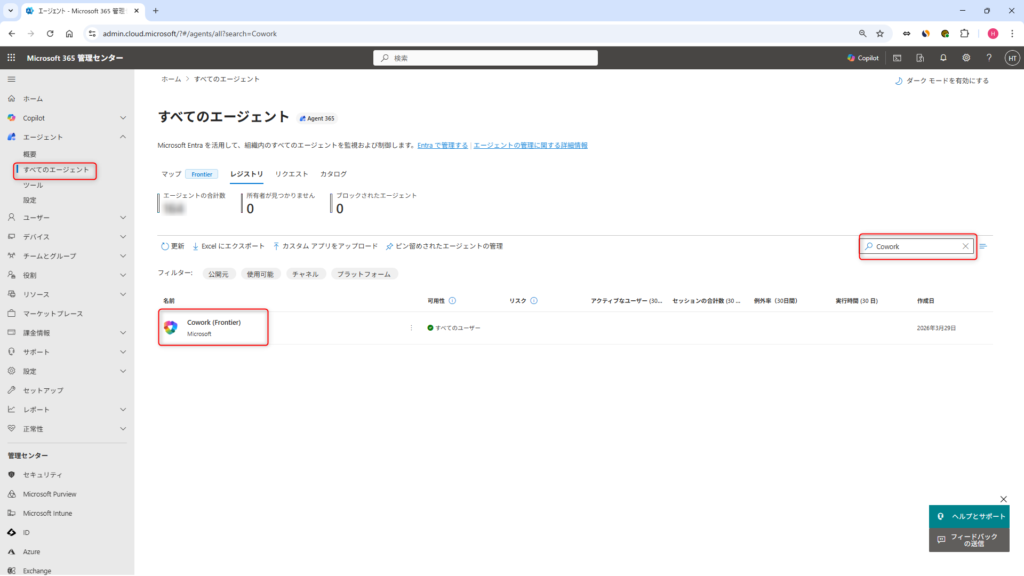1024x576 pixels.
Task: Collapse the エージェント sidebar section
Action: (122, 137)
